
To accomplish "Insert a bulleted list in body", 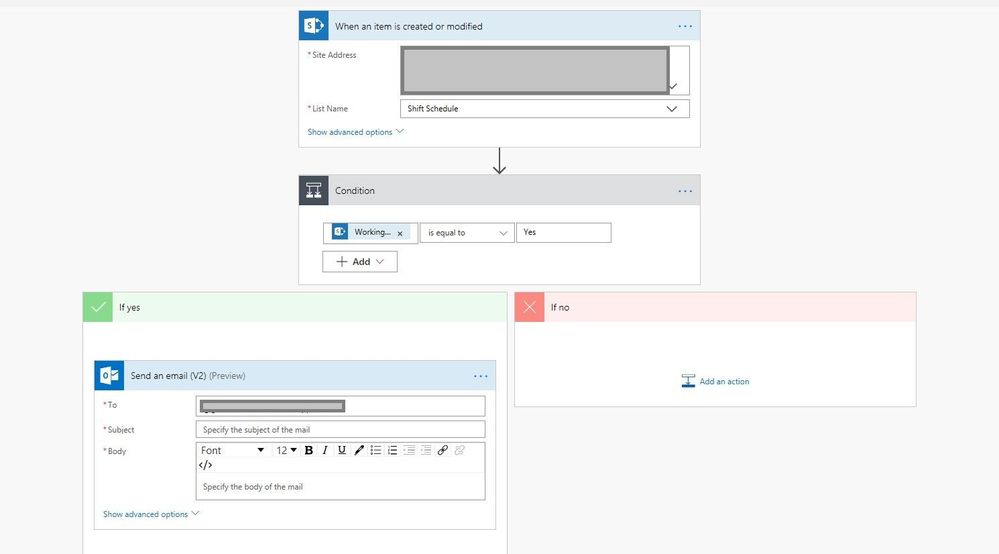I will [x=376, y=450].
